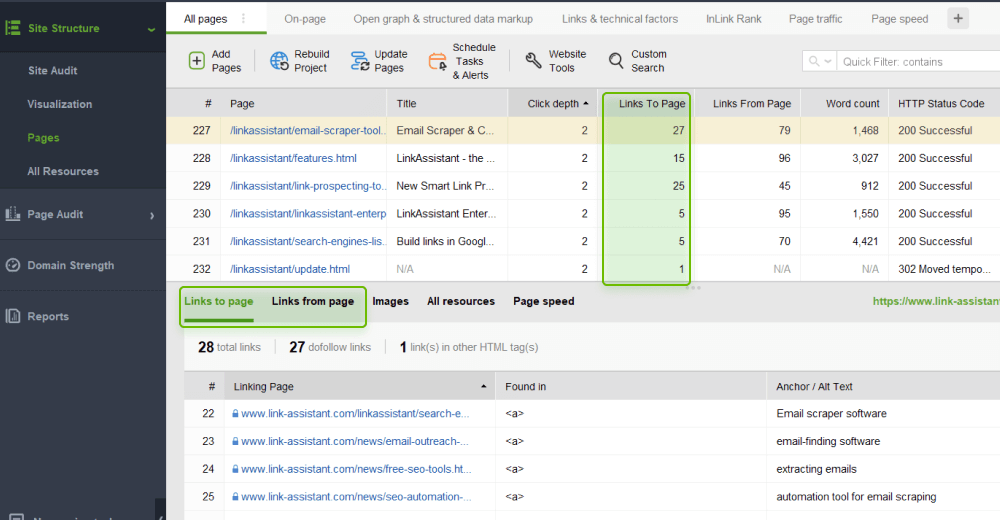Add a new tab with plus button

pos(958,19)
